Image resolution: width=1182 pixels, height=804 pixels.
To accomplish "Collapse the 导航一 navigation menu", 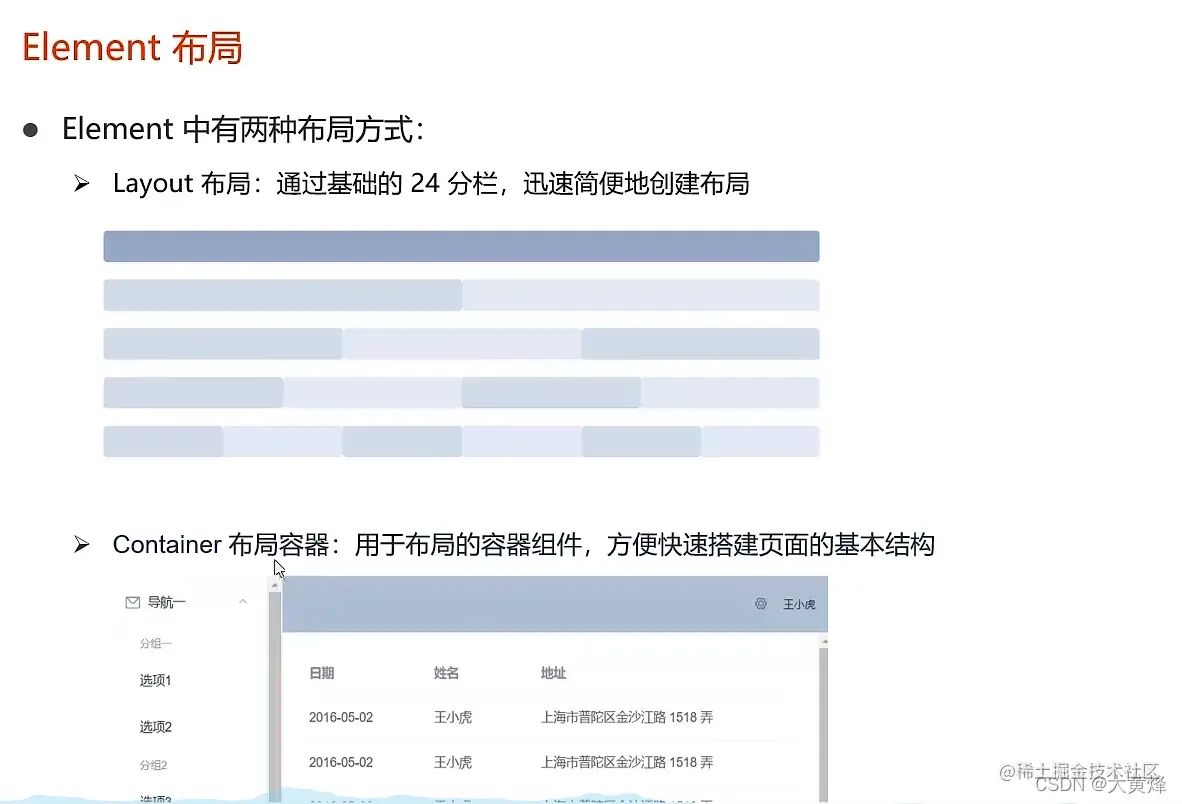I will 243,601.
